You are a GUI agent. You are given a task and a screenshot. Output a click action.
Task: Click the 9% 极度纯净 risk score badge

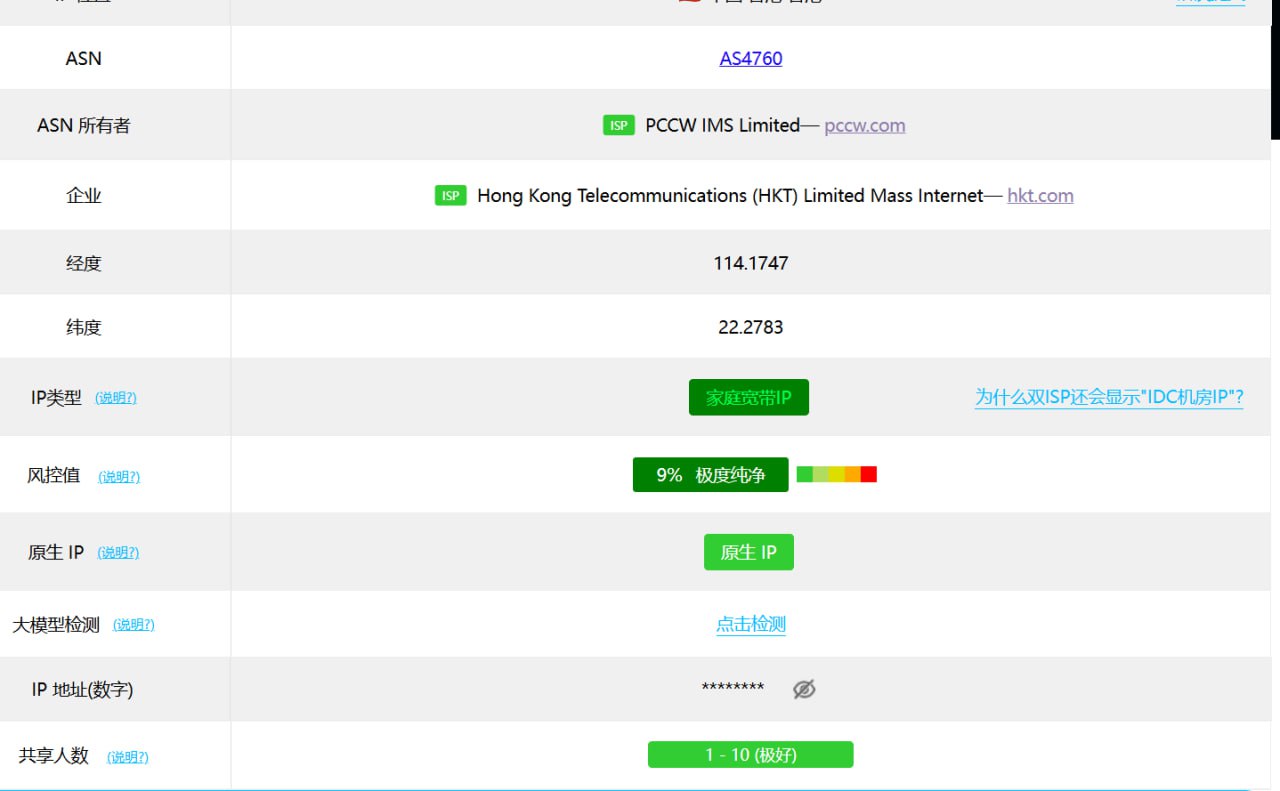(x=711, y=475)
